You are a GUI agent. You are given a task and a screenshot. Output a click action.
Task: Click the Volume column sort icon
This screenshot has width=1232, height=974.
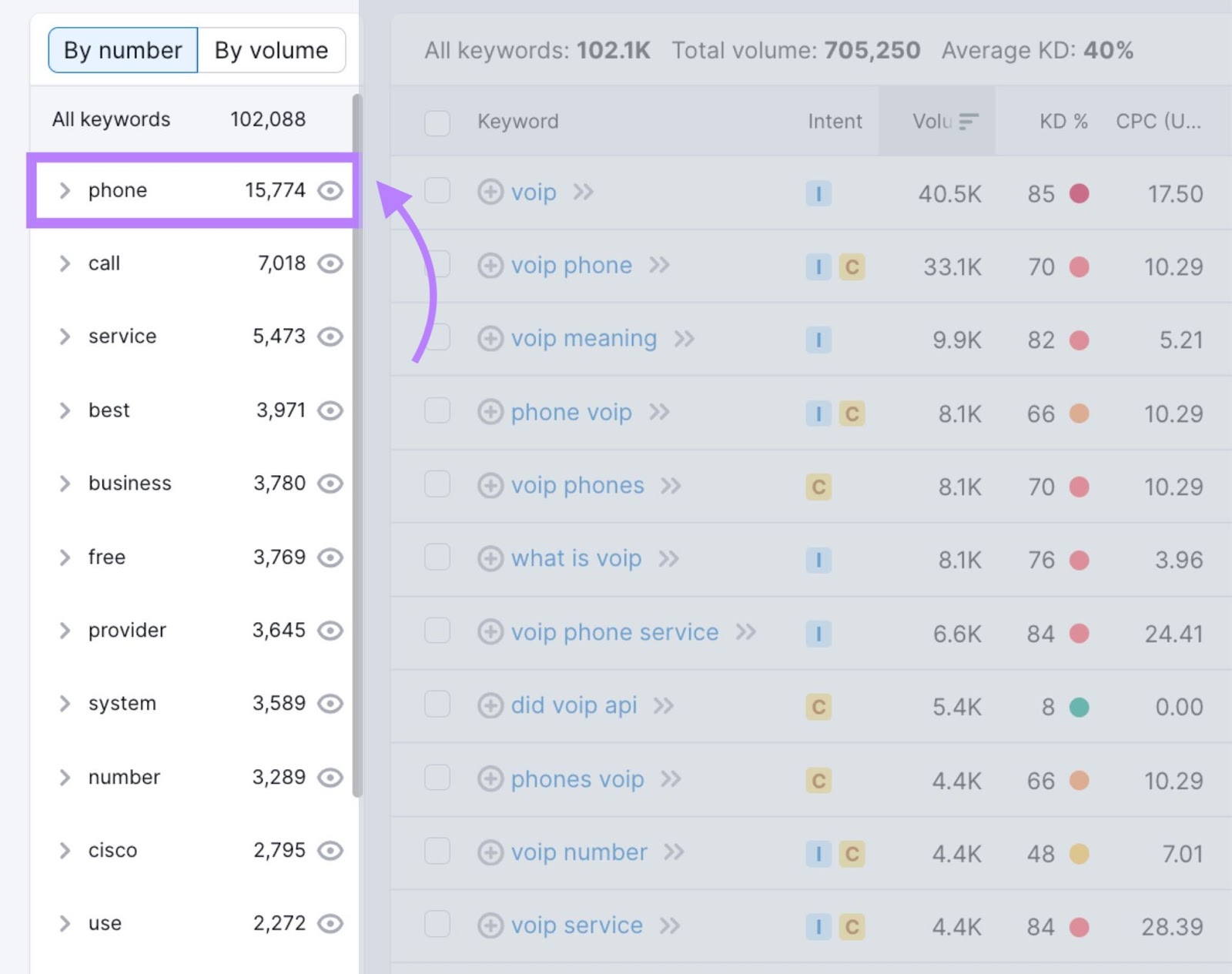pyautogui.click(x=968, y=122)
